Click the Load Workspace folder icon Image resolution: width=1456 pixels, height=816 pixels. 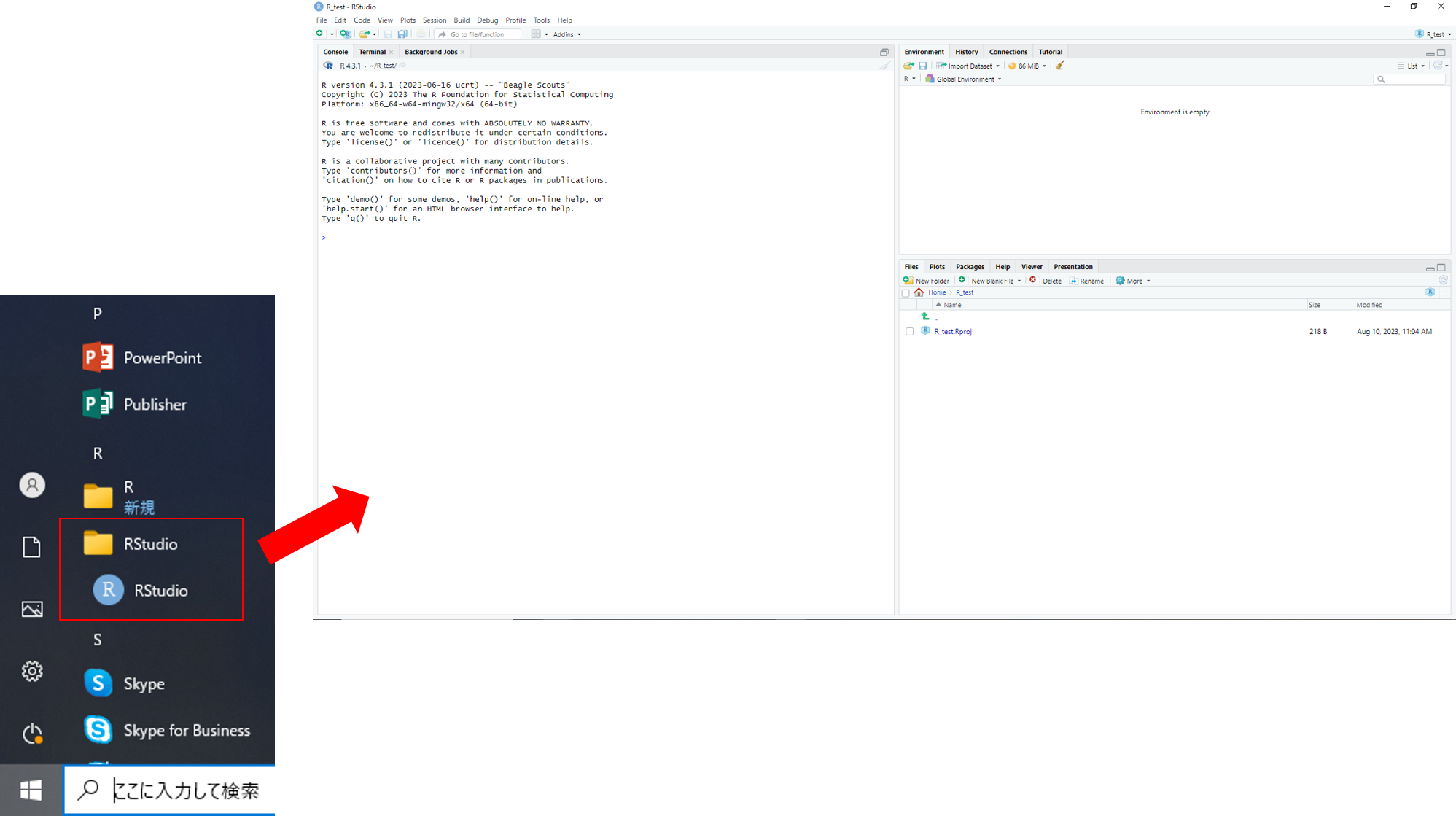point(908,66)
